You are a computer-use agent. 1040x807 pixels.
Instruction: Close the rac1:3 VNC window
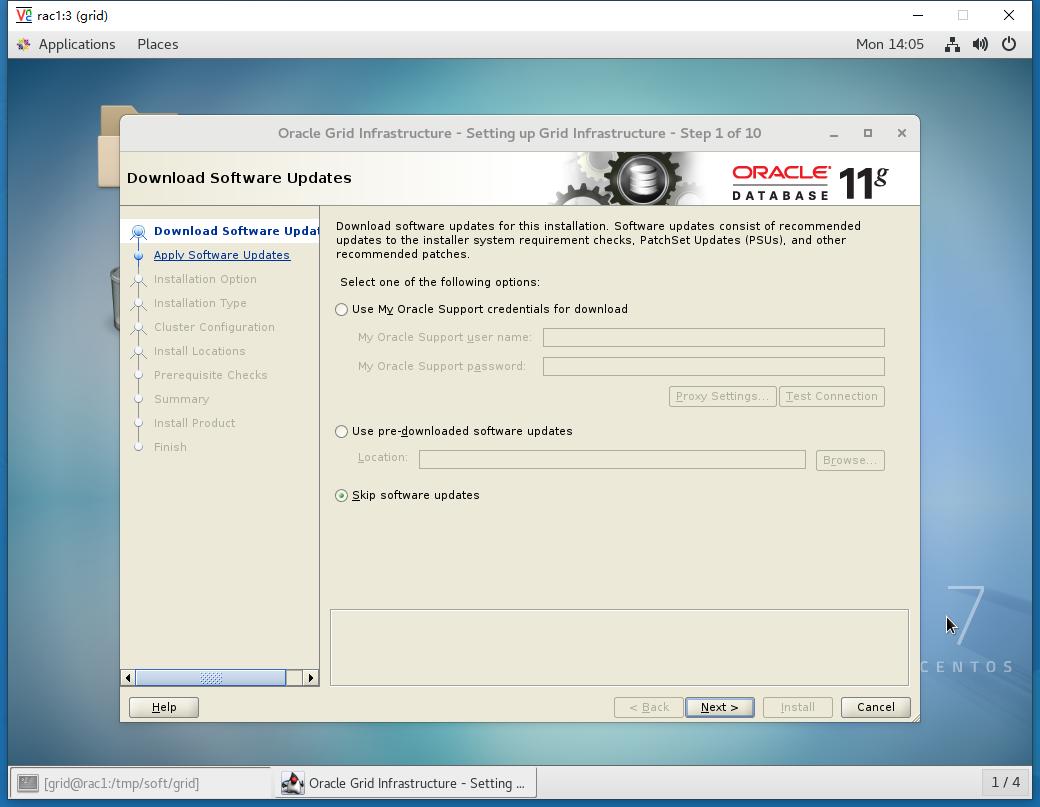coord(1009,15)
